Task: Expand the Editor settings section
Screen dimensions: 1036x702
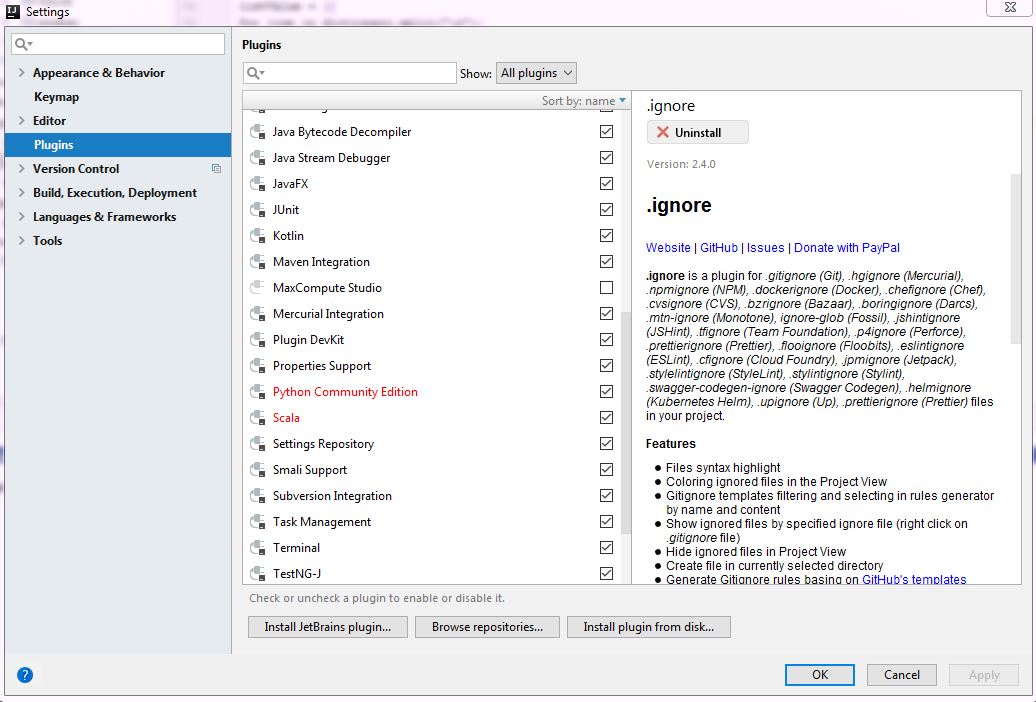Action: (22, 120)
